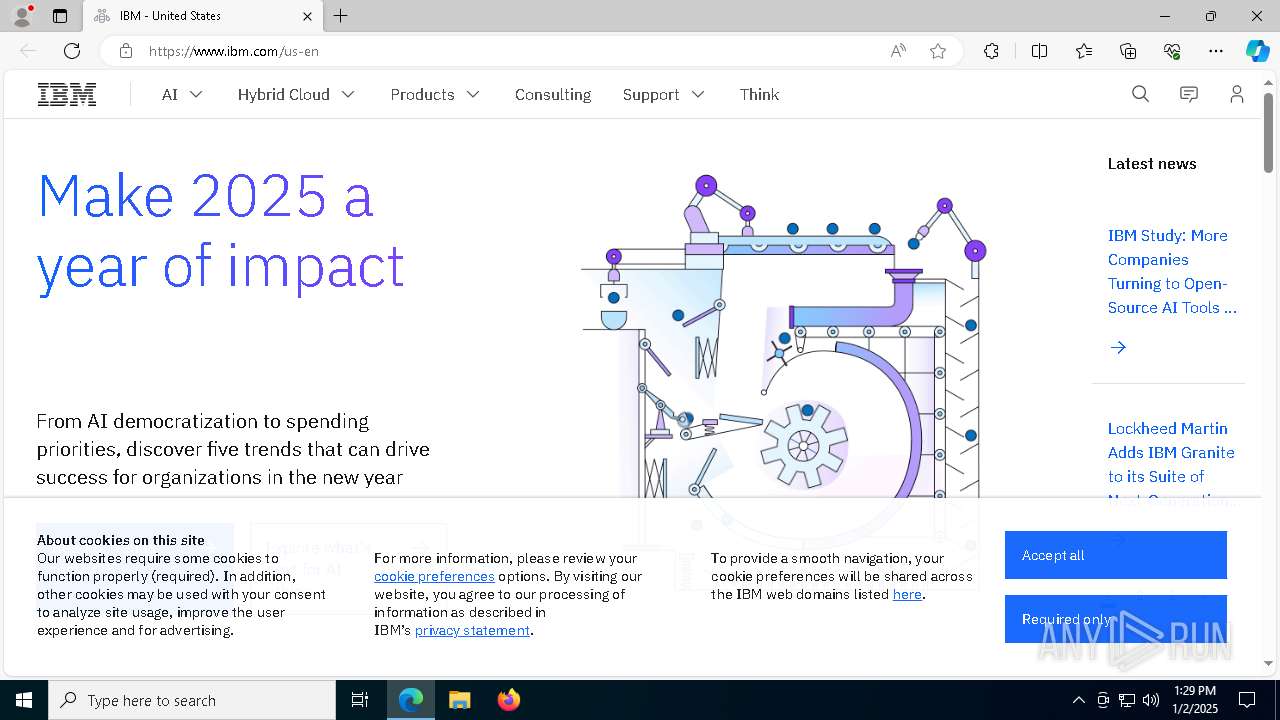This screenshot has width=1280, height=720.
Task: Open notification center icon
Action: coord(1247,700)
